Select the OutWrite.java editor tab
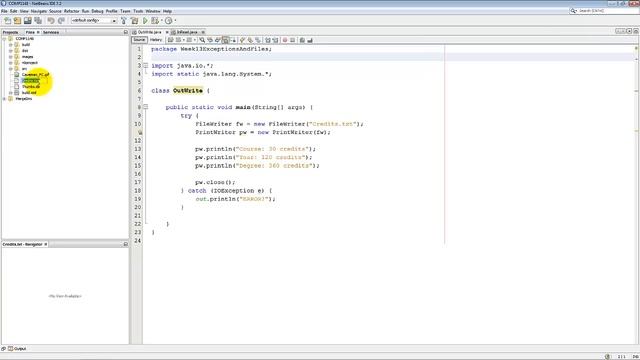 coord(149,32)
